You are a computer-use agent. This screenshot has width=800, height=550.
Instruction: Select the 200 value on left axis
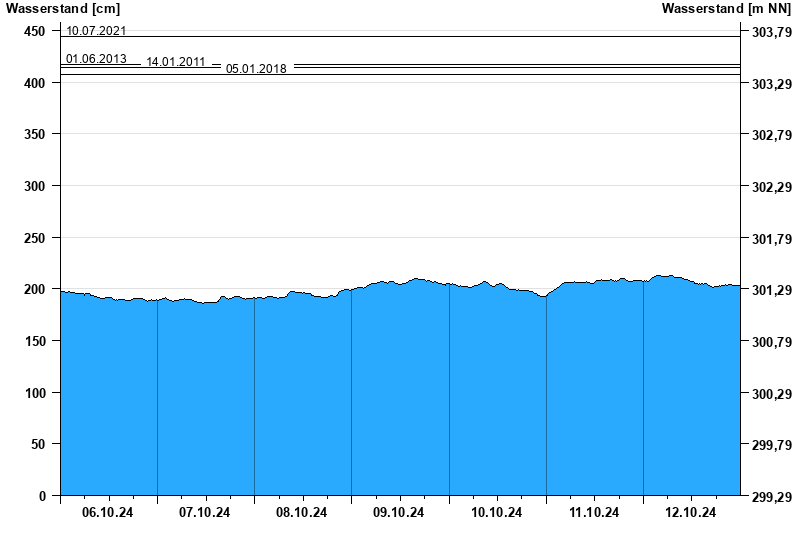(x=34, y=289)
